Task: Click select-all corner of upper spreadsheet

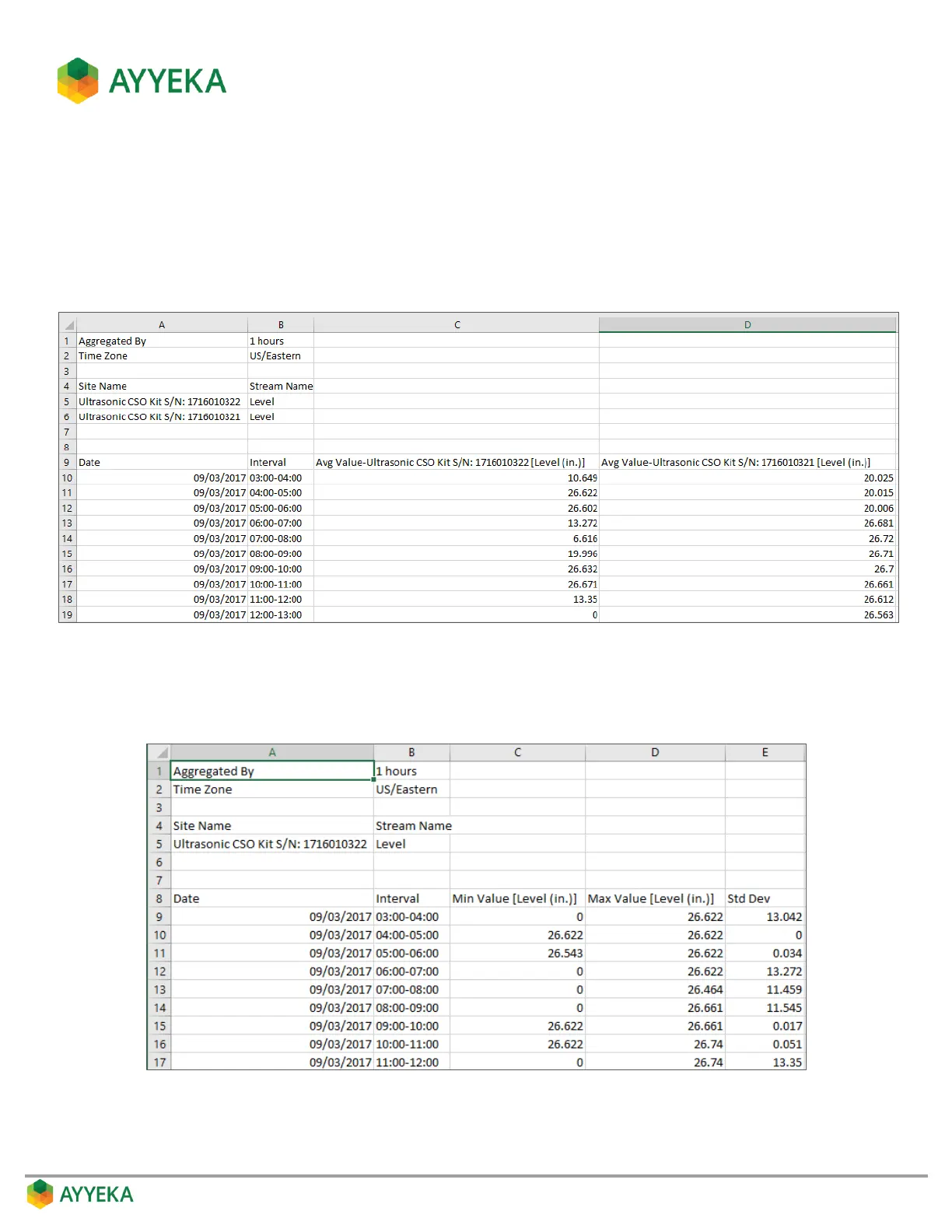Action: [x=68, y=325]
